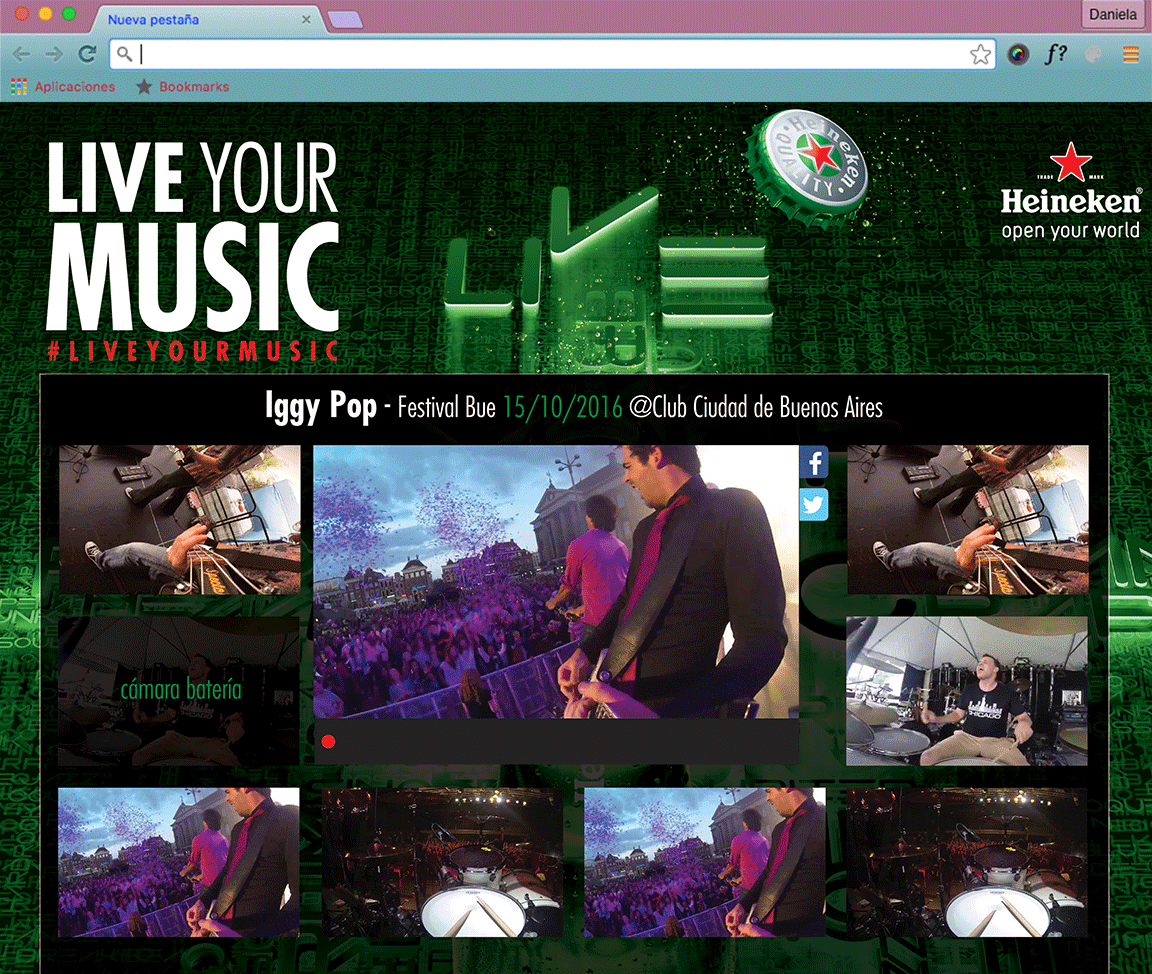Click the Live Your Music heading
This screenshot has height=974, width=1152.
(192, 236)
